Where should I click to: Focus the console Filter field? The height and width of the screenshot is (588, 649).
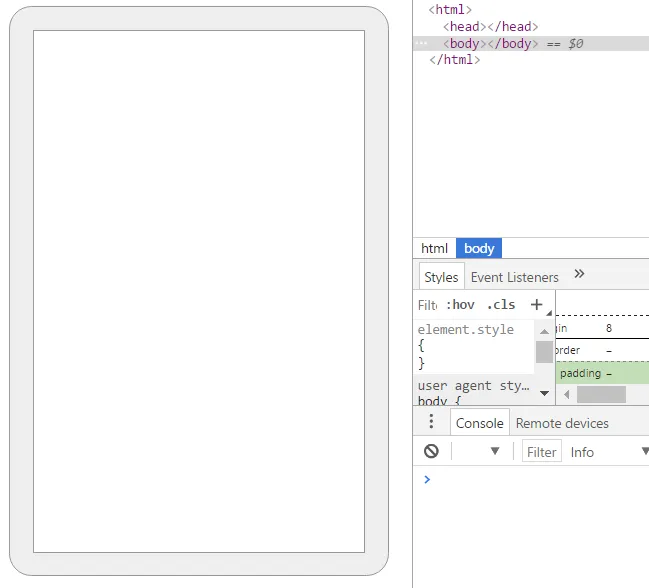[x=542, y=451]
